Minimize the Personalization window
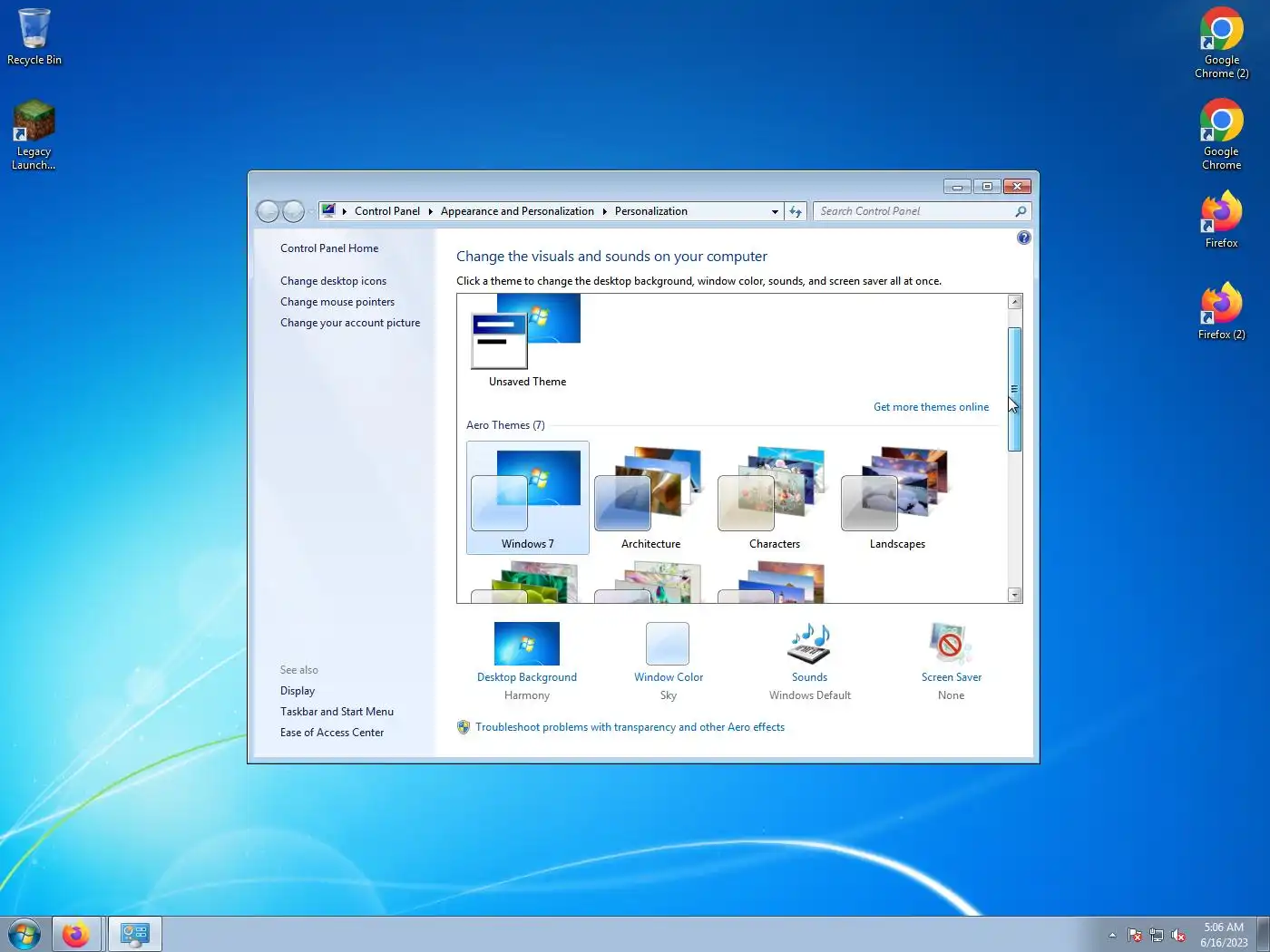 point(957,187)
